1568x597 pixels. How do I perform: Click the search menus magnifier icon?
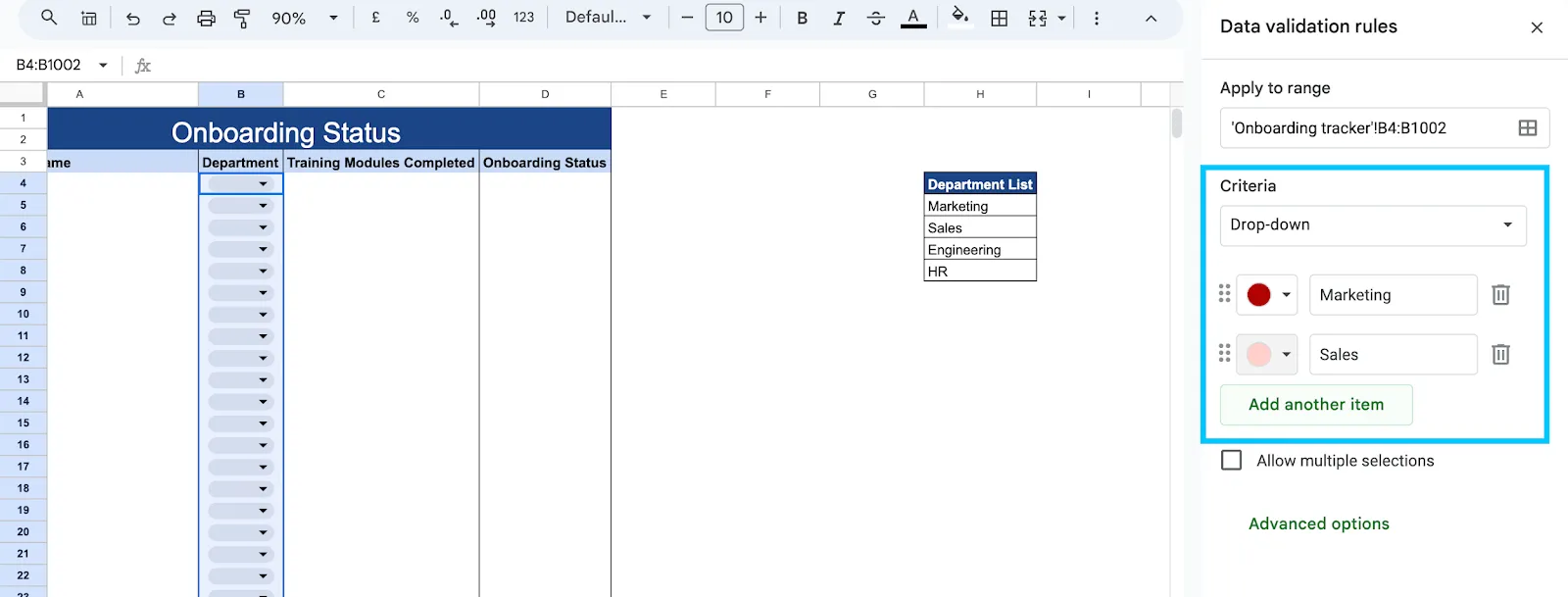pos(49,18)
